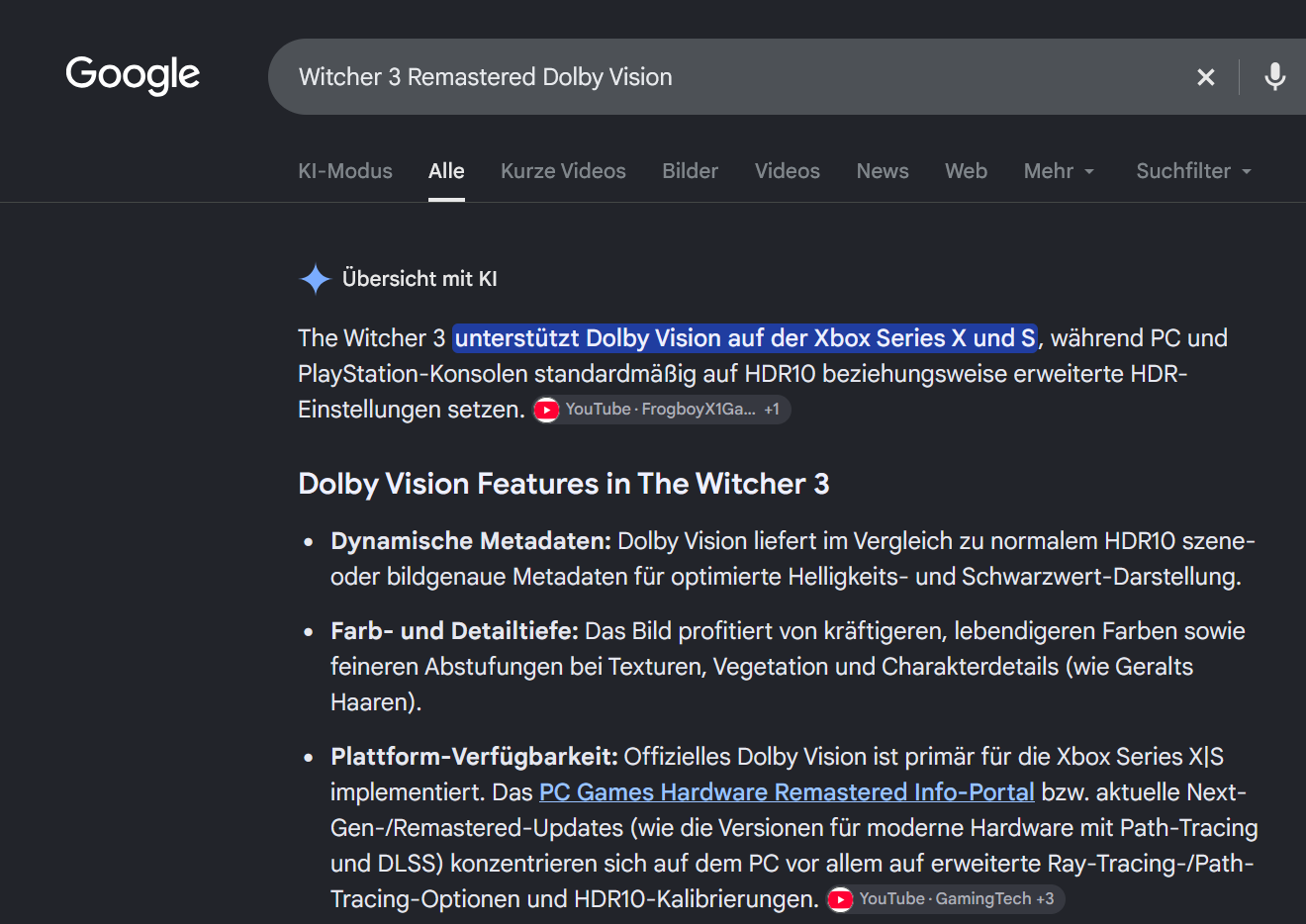
Task: Open the Suchfilter dropdown
Action: [1194, 171]
